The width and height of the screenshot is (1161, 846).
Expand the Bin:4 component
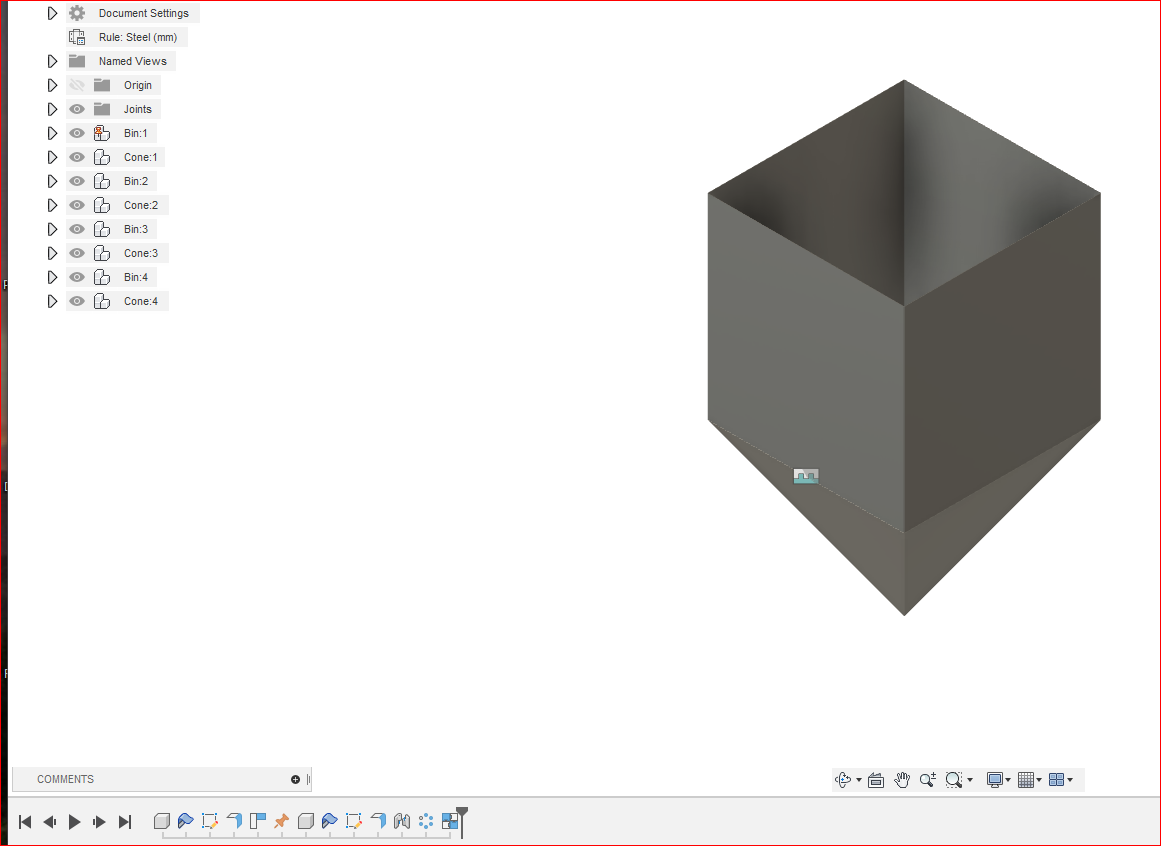(x=52, y=277)
